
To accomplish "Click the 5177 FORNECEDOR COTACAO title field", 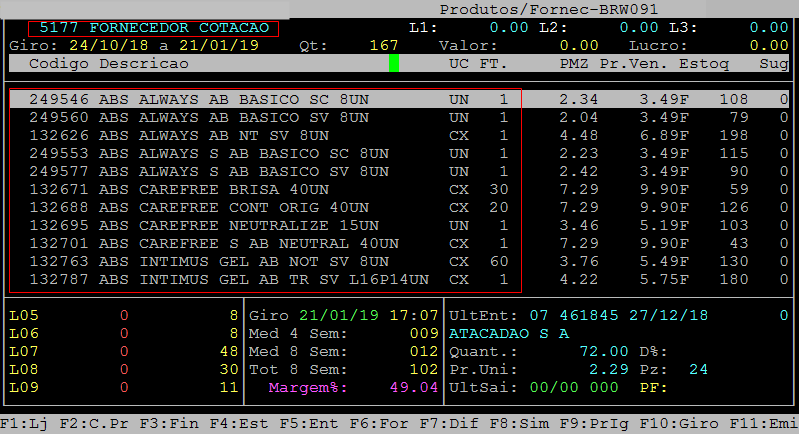I will tap(154, 27).
